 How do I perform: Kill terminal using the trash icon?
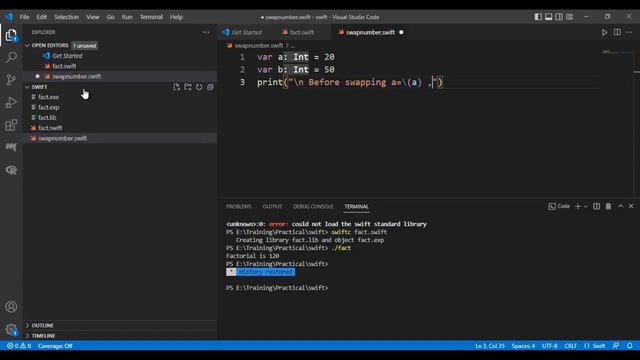tap(609, 207)
